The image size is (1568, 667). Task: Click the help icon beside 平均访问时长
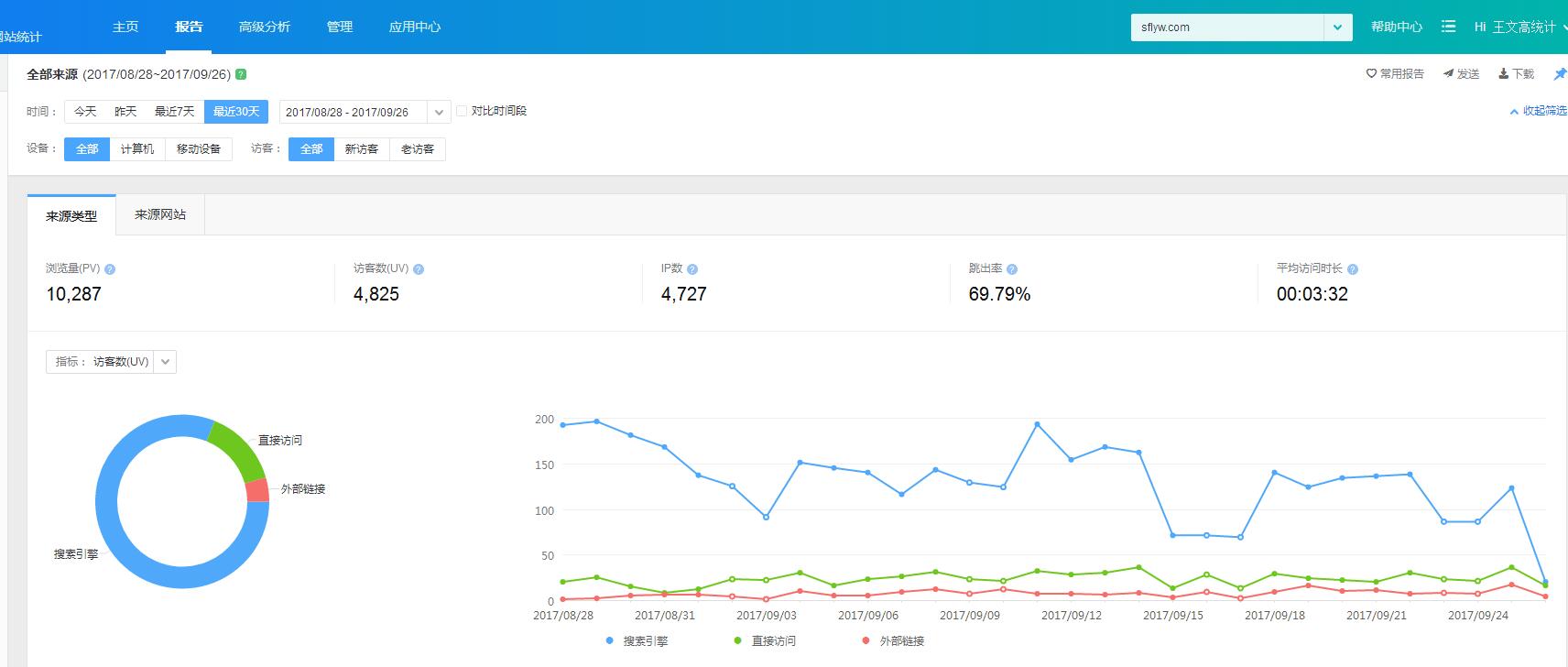click(x=1353, y=269)
